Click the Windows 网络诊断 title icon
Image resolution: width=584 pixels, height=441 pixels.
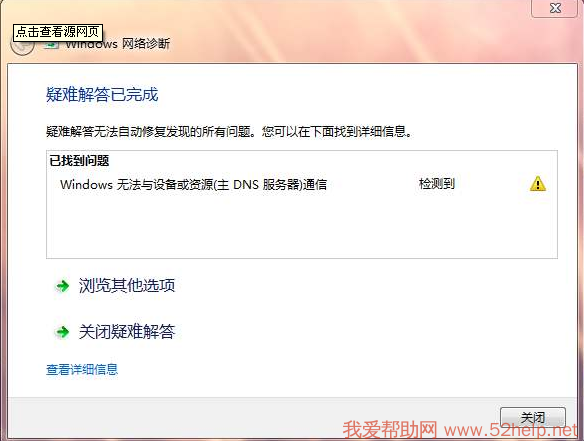click(x=52, y=44)
